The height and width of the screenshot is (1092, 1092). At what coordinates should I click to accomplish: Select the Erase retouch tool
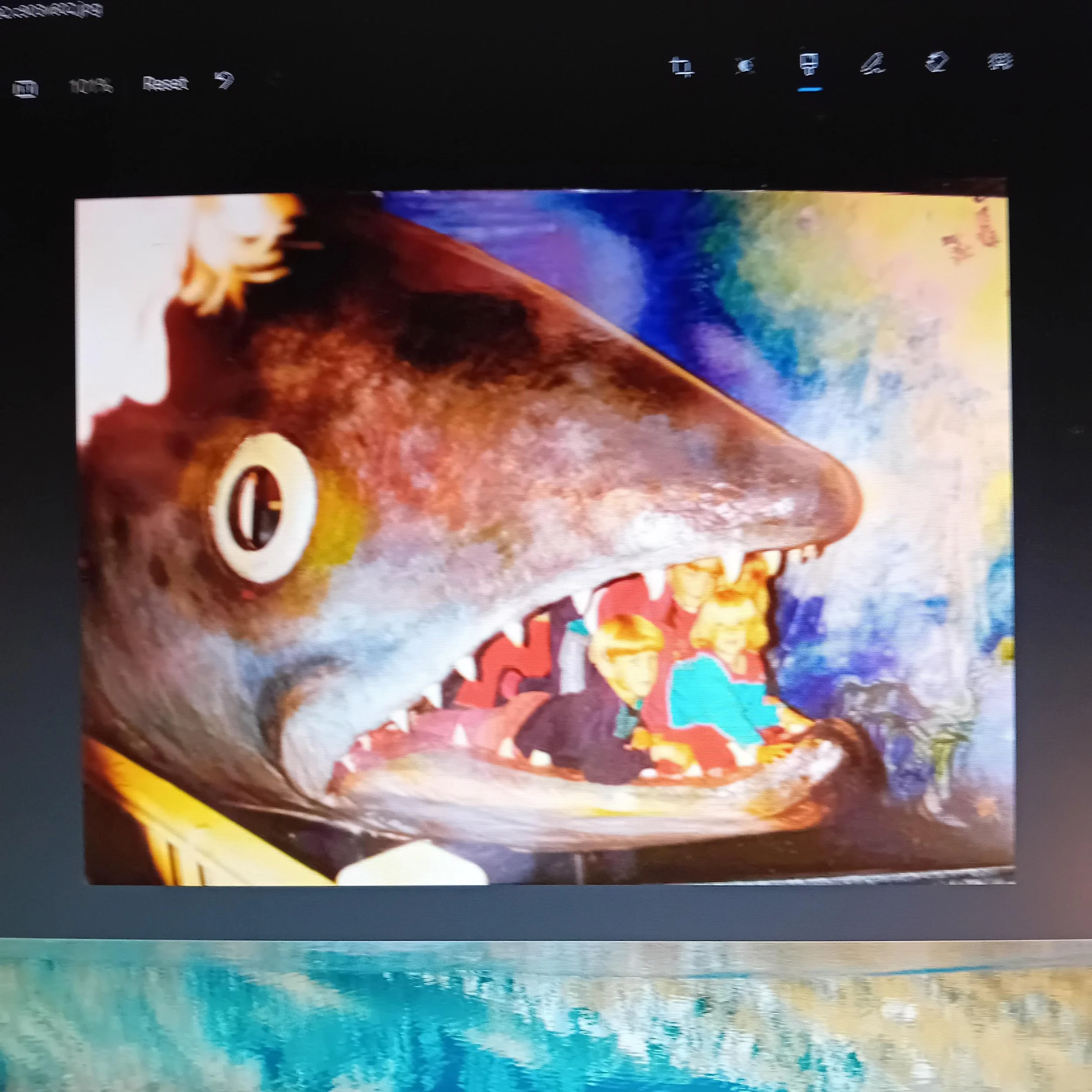[x=936, y=62]
